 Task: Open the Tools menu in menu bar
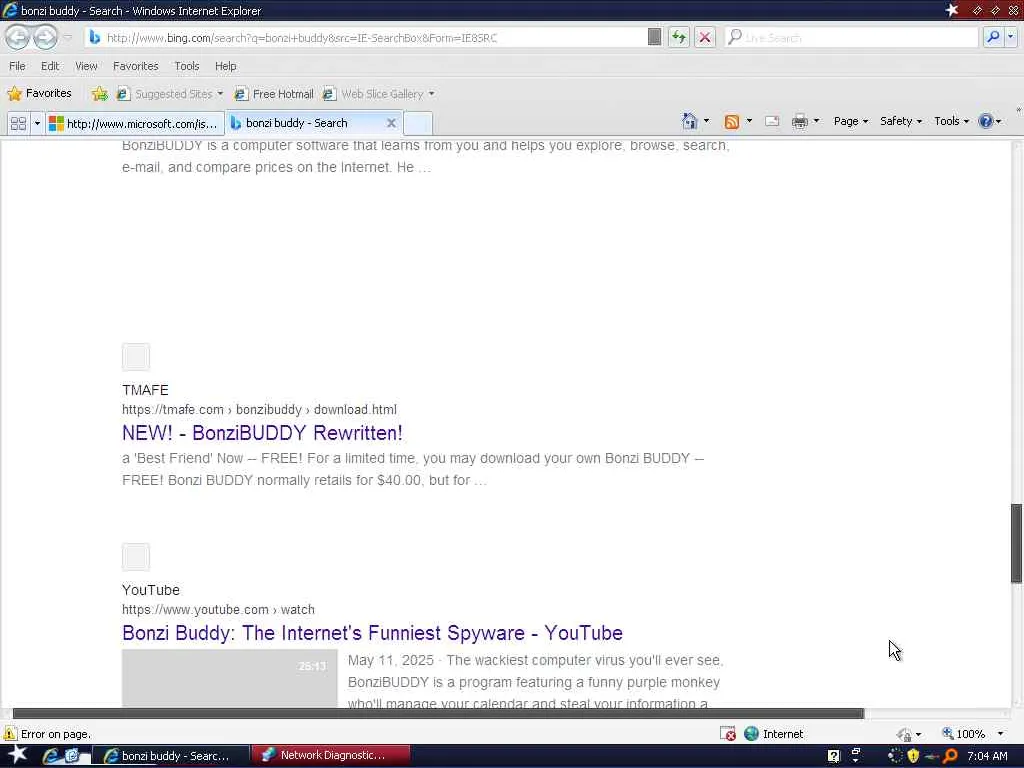(186, 66)
